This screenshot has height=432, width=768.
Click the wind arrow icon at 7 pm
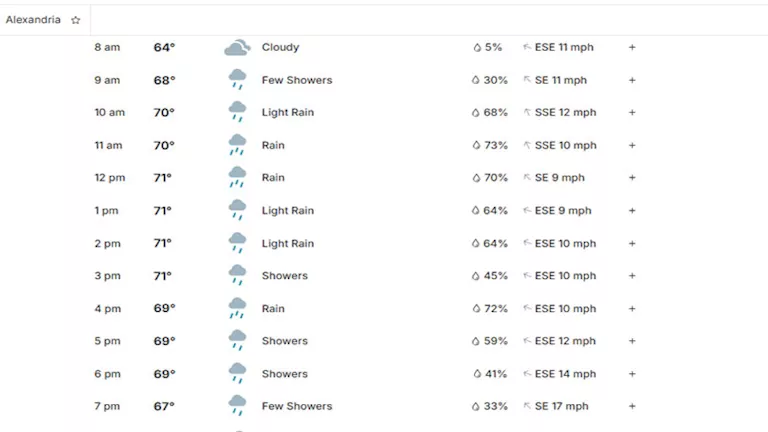coord(527,407)
